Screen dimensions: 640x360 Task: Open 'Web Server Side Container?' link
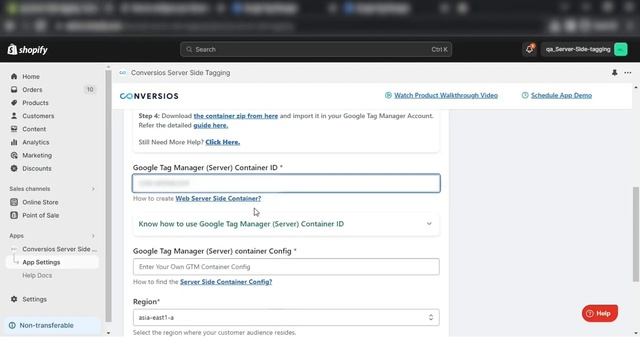(x=218, y=198)
